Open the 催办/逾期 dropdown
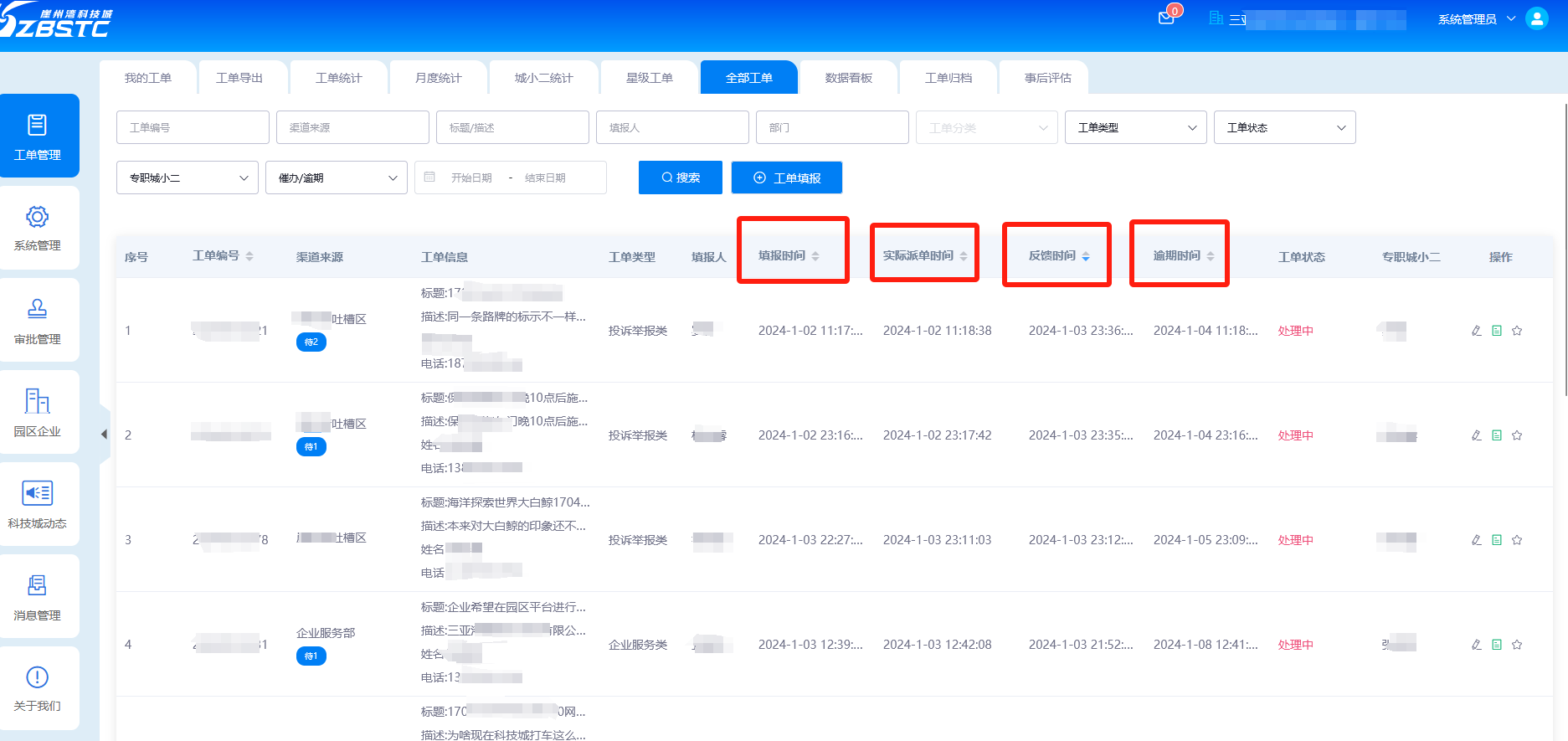The width and height of the screenshot is (1568, 741). (x=337, y=178)
